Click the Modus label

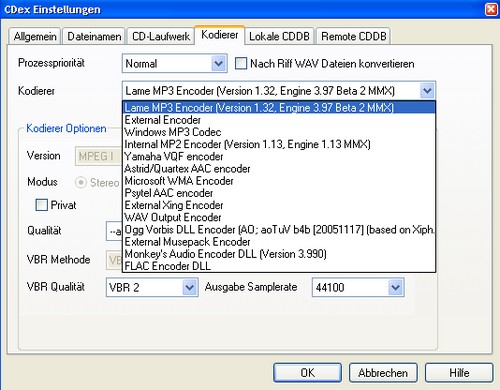pos(42,182)
